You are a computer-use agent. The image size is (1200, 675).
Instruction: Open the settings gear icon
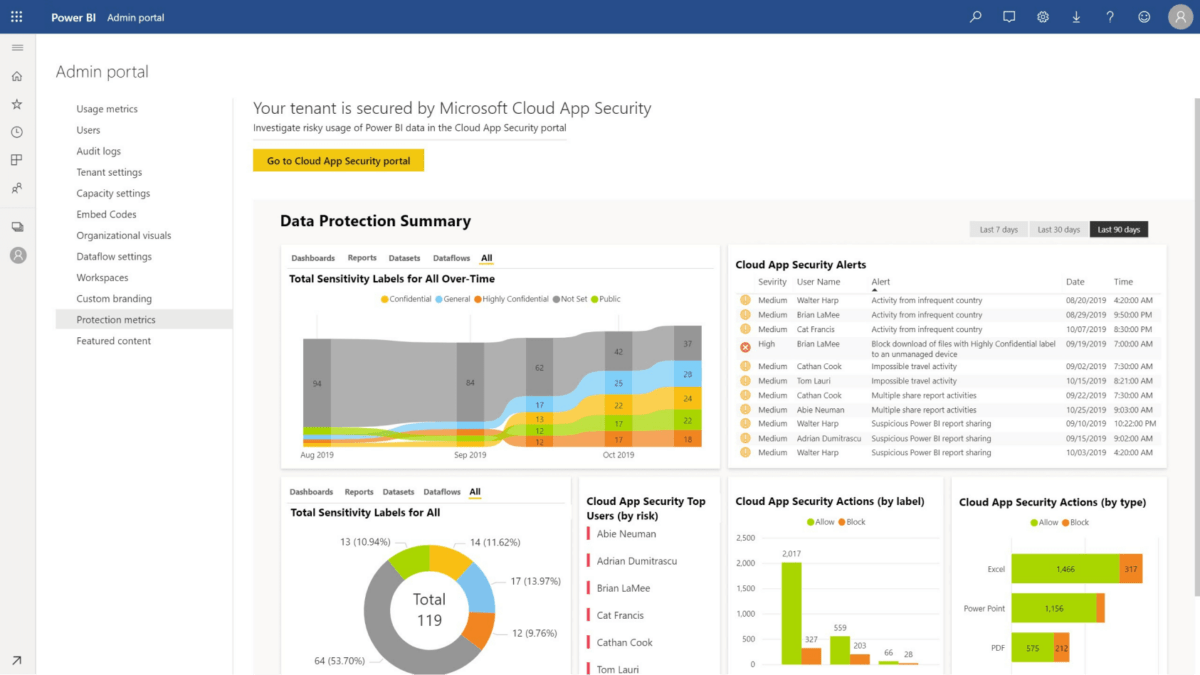click(x=1043, y=17)
